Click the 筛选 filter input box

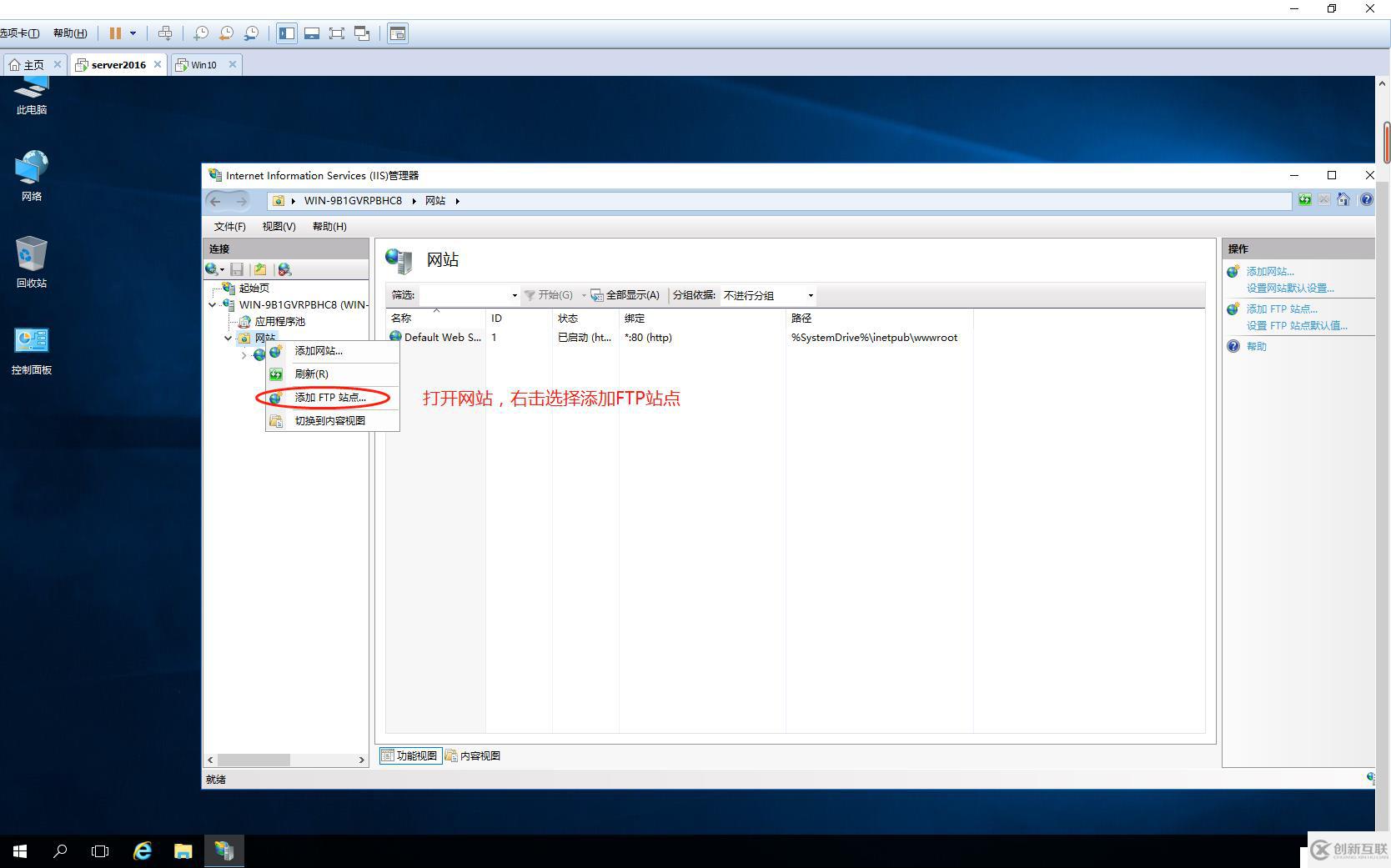tap(464, 295)
